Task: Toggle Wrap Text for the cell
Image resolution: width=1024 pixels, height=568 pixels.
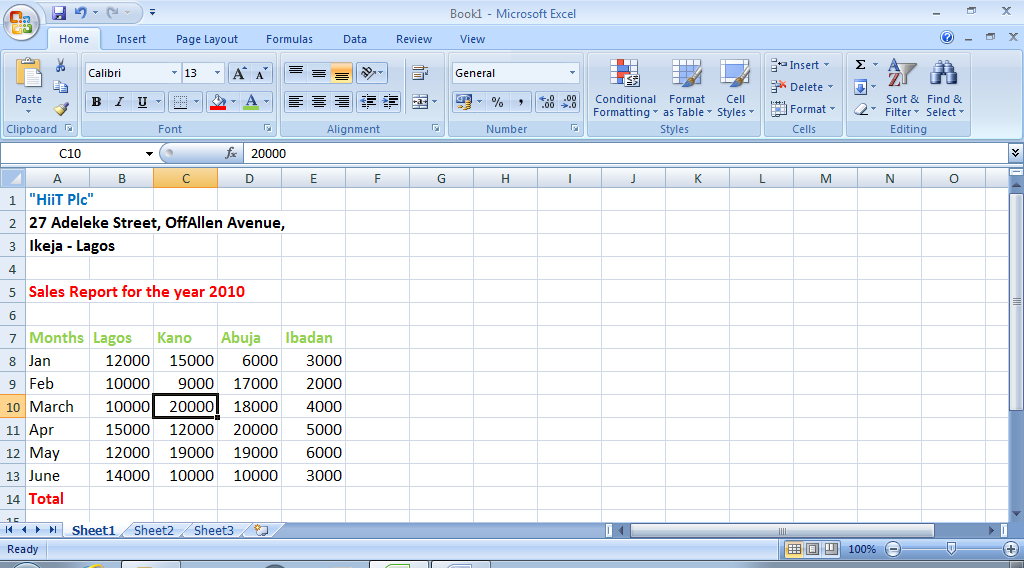Action: click(x=419, y=73)
